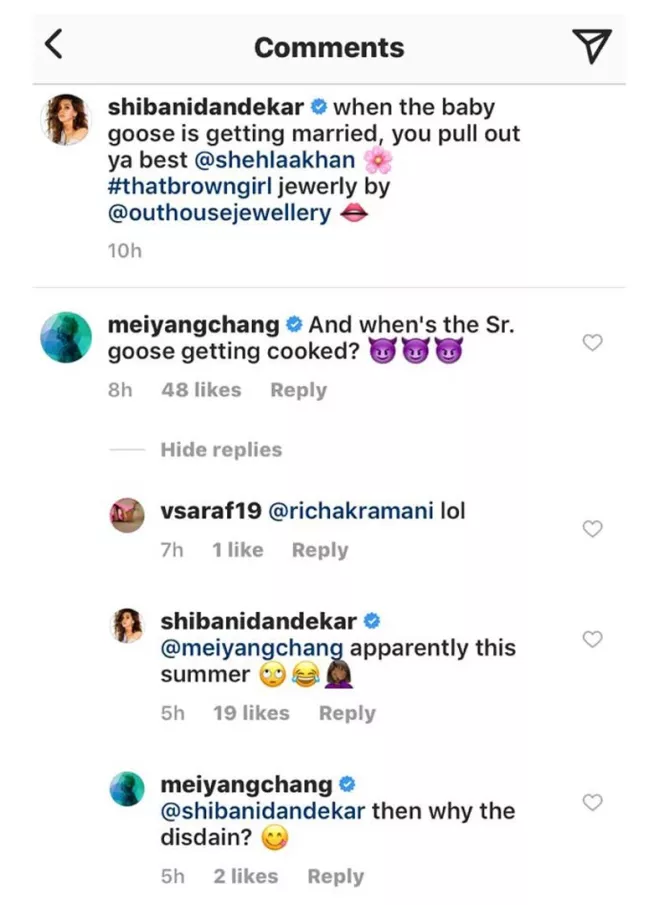
Task: Like vsaraf19's lol comment
Action: (x=592, y=529)
